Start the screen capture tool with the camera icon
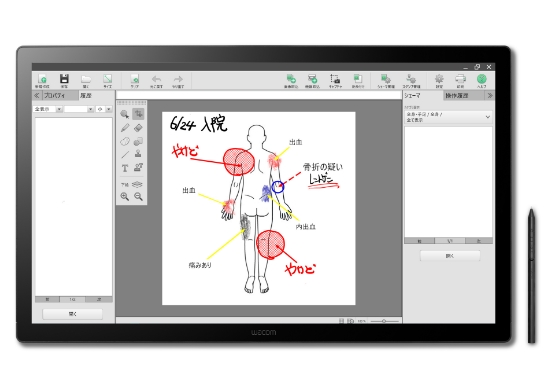 (335, 80)
